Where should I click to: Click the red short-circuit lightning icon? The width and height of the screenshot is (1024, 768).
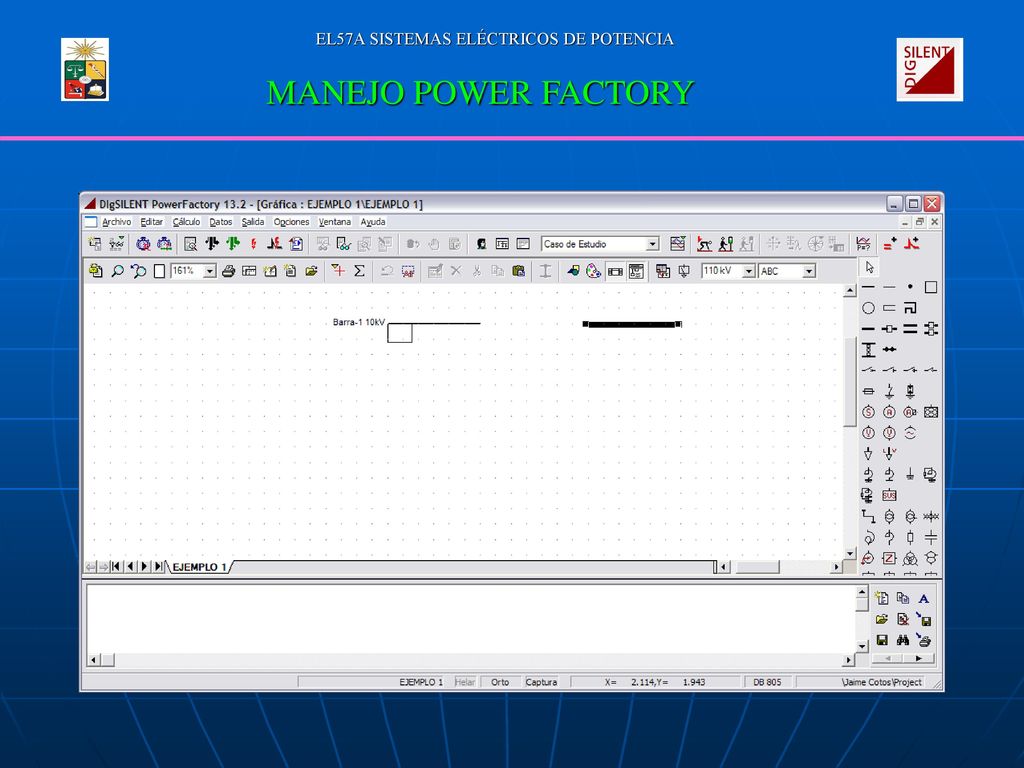click(x=253, y=244)
